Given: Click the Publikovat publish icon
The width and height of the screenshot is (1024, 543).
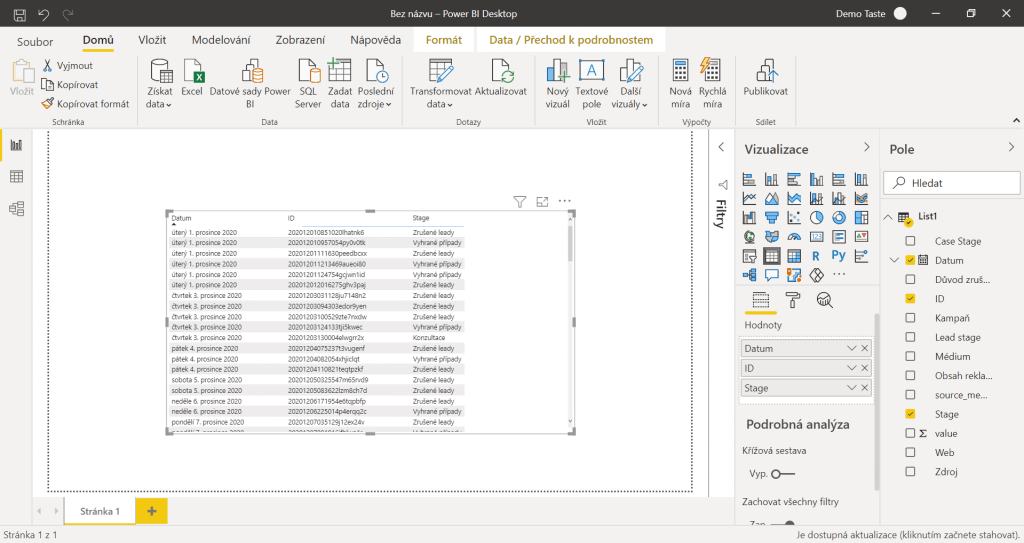Looking at the screenshot, I should pyautogui.click(x=765, y=82).
